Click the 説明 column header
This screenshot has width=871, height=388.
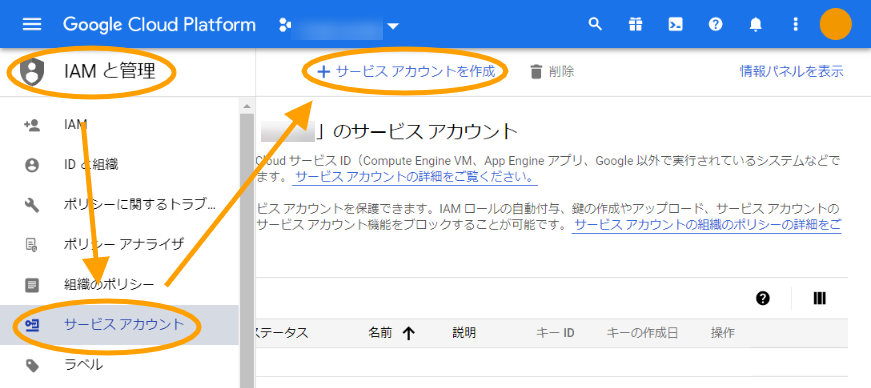(464, 333)
